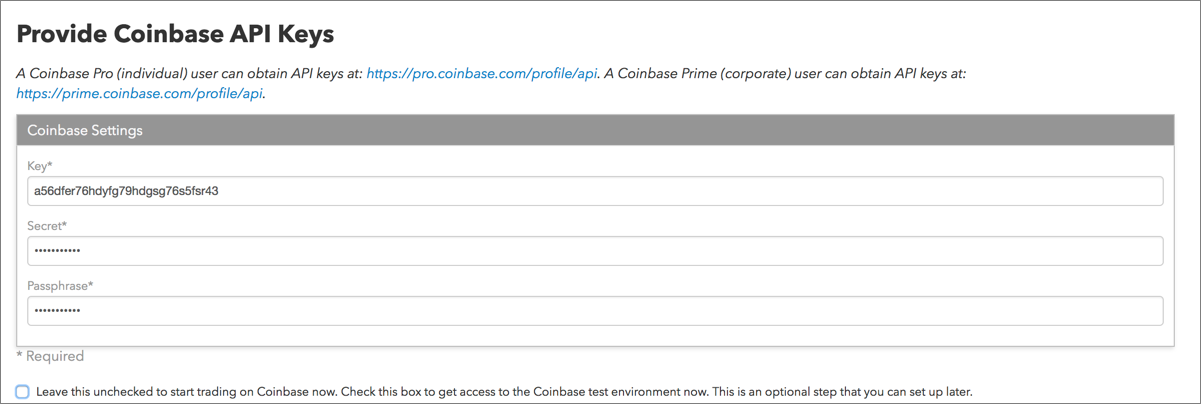Click the Coinbase Settings panel header
1201x404 pixels.
(x=595, y=130)
